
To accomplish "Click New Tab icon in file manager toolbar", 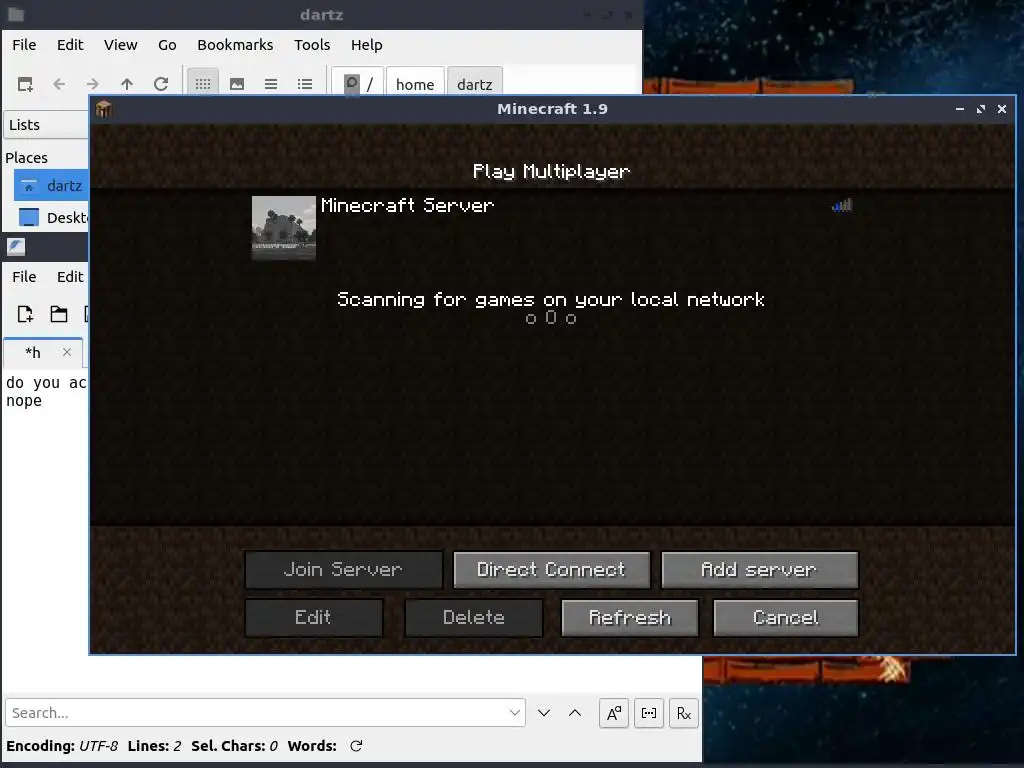I will [x=25, y=84].
